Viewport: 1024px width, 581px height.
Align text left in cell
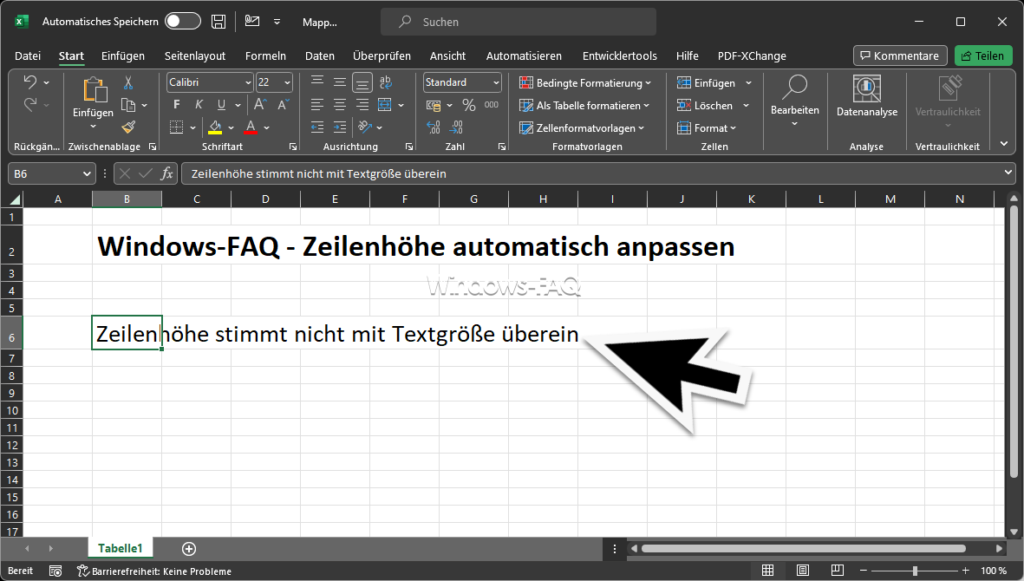point(317,104)
